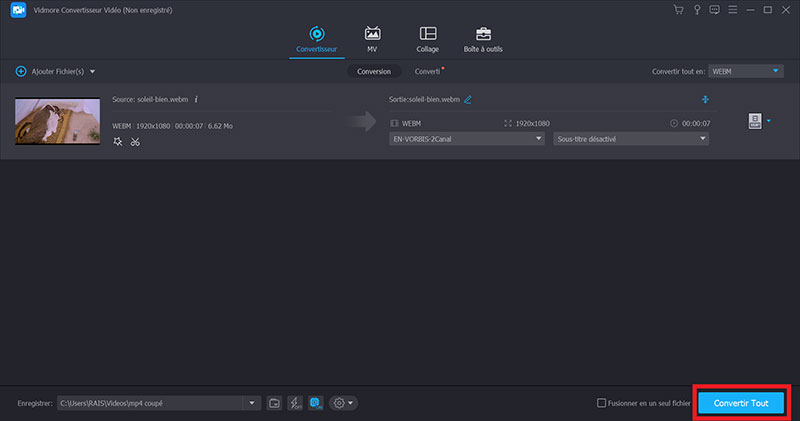Open the hamburger menu icon
Image resolution: width=800 pixels, height=421 pixels.
point(733,10)
